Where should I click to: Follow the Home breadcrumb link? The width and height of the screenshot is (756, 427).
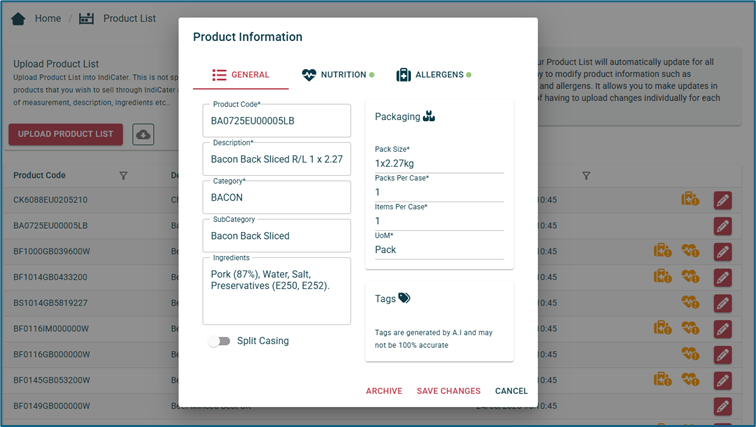point(48,19)
